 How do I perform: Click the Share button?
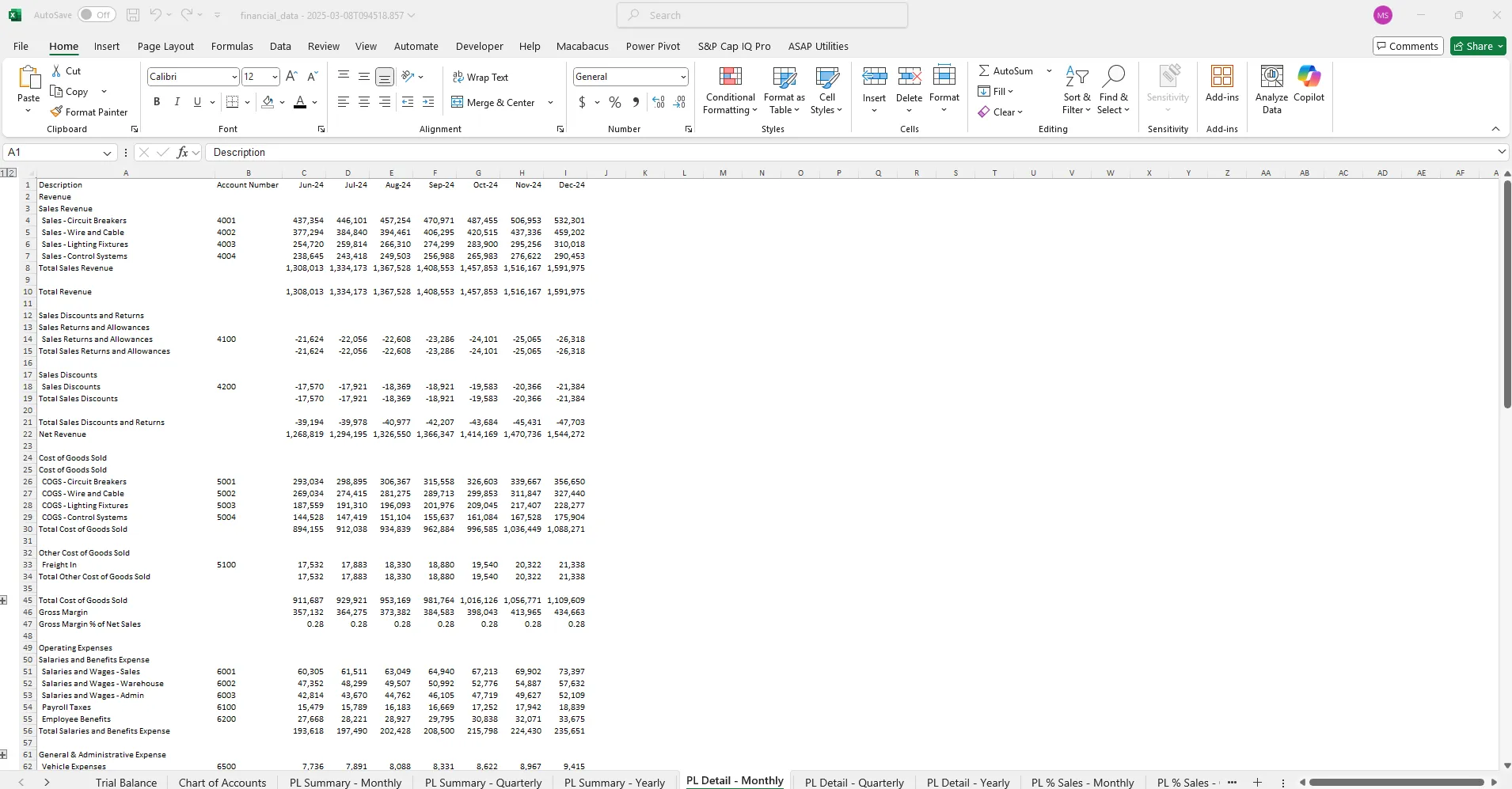click(x=1478, y=46)
